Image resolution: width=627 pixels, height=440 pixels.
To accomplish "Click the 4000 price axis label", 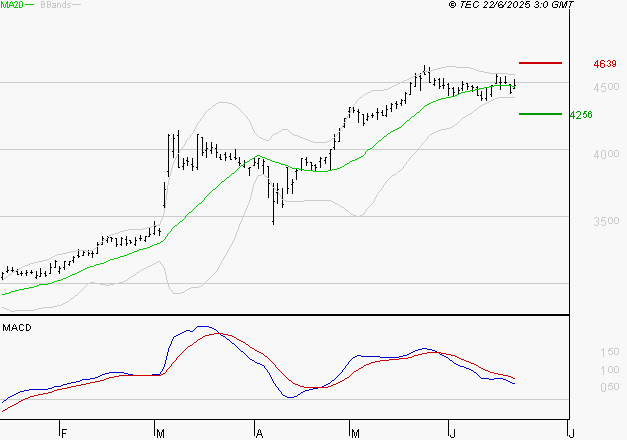I will point(606,154).
